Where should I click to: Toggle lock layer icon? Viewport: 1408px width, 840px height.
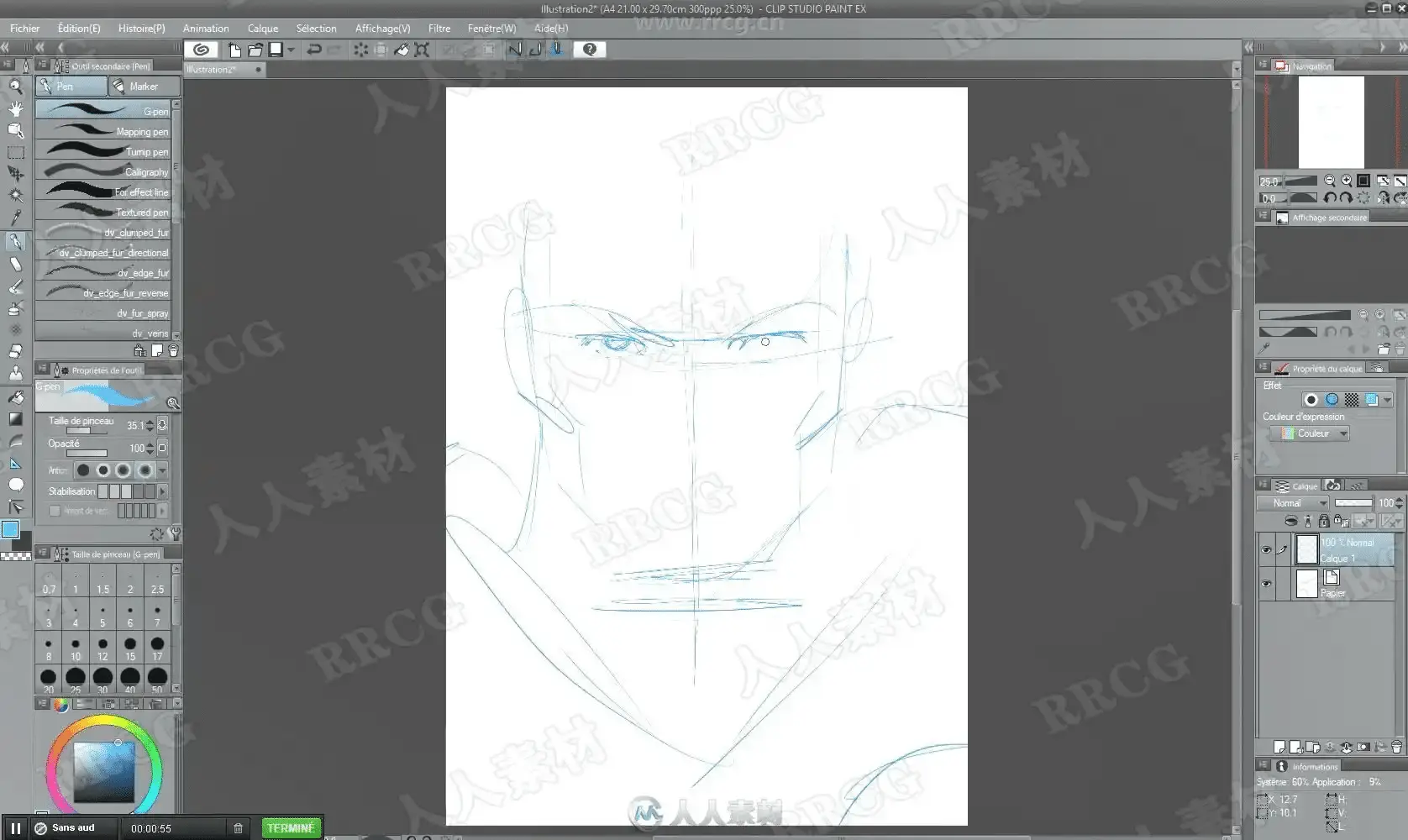1323,522
